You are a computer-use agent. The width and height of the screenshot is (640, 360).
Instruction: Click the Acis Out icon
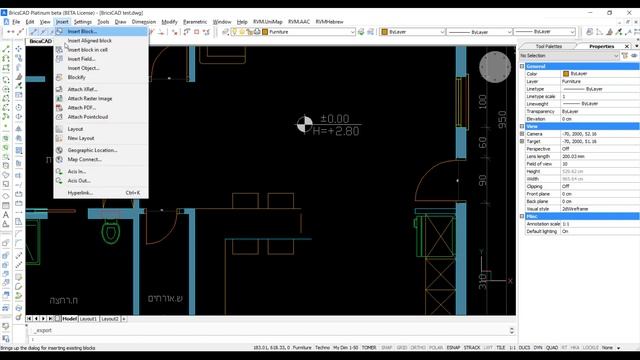coord(59,180)
